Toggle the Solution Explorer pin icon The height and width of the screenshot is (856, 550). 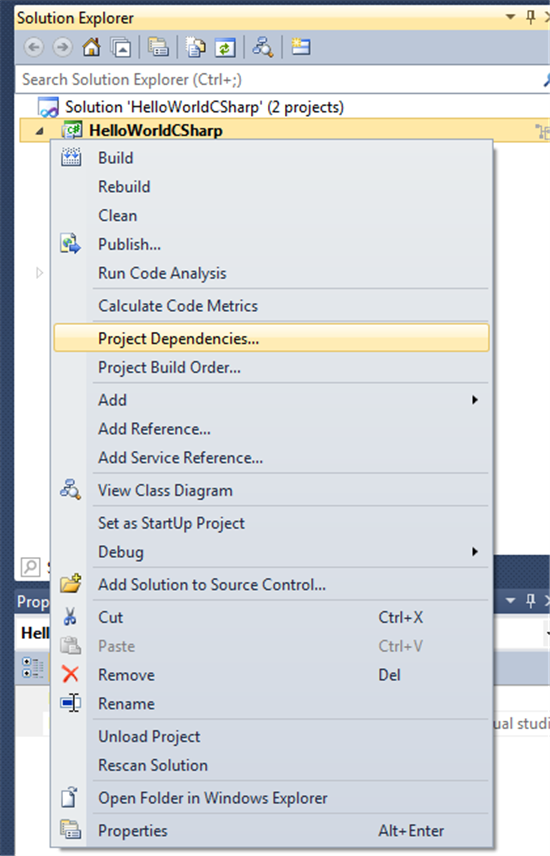coord(530,17)
